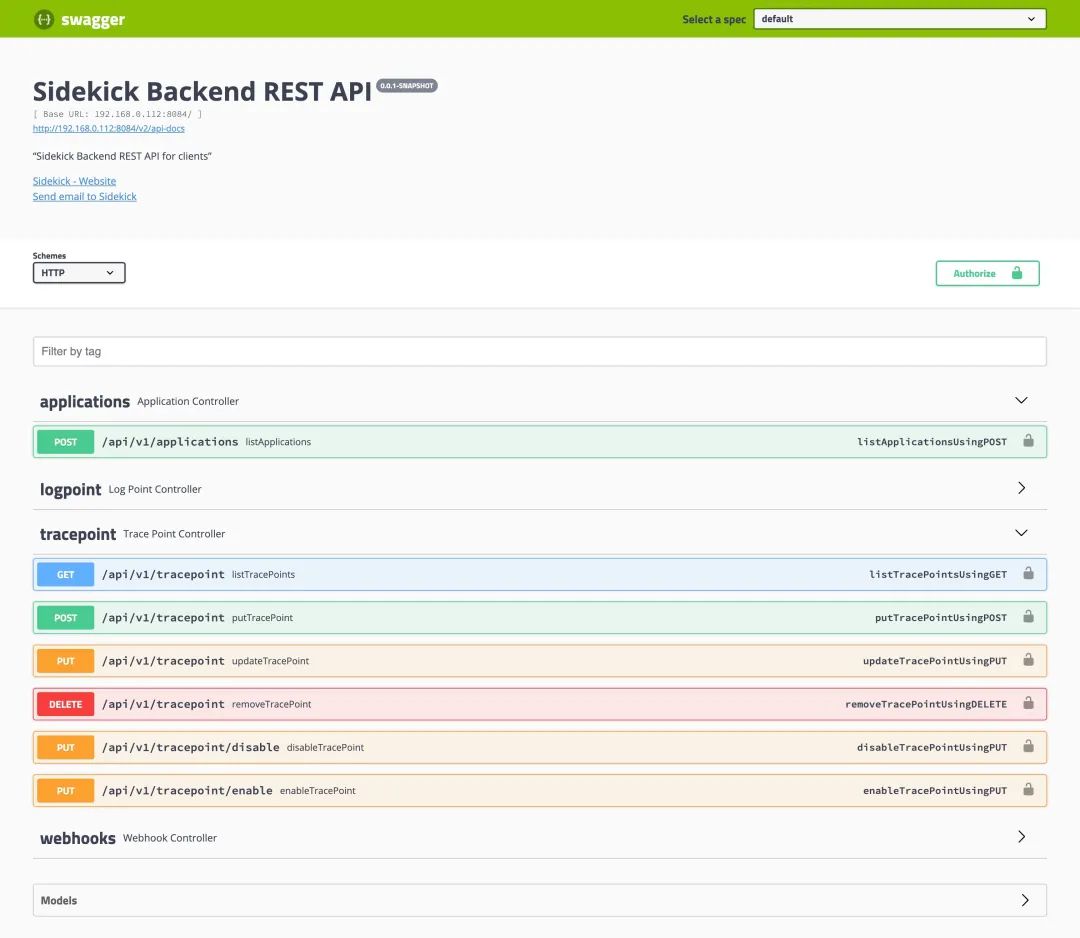The image size is (1080, 938).
Task: Open the Sidekick - Website link
Action: [74, 181]
